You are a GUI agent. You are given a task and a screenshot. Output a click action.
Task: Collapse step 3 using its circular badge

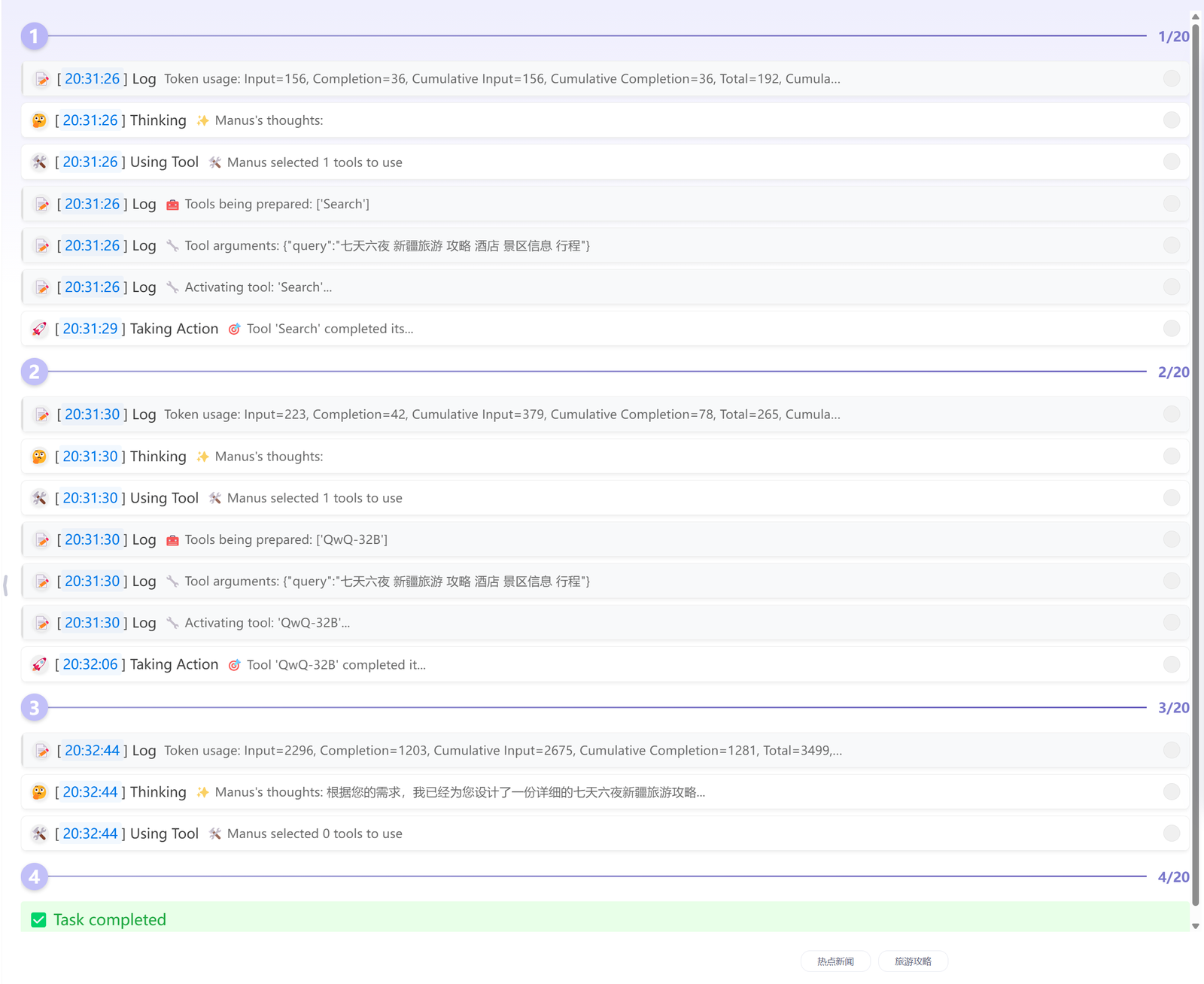(x=33, y=707)
